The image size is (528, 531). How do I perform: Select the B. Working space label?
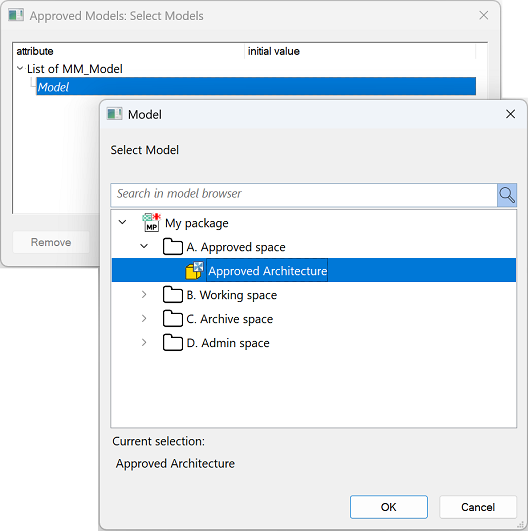(x=232, y=295)
